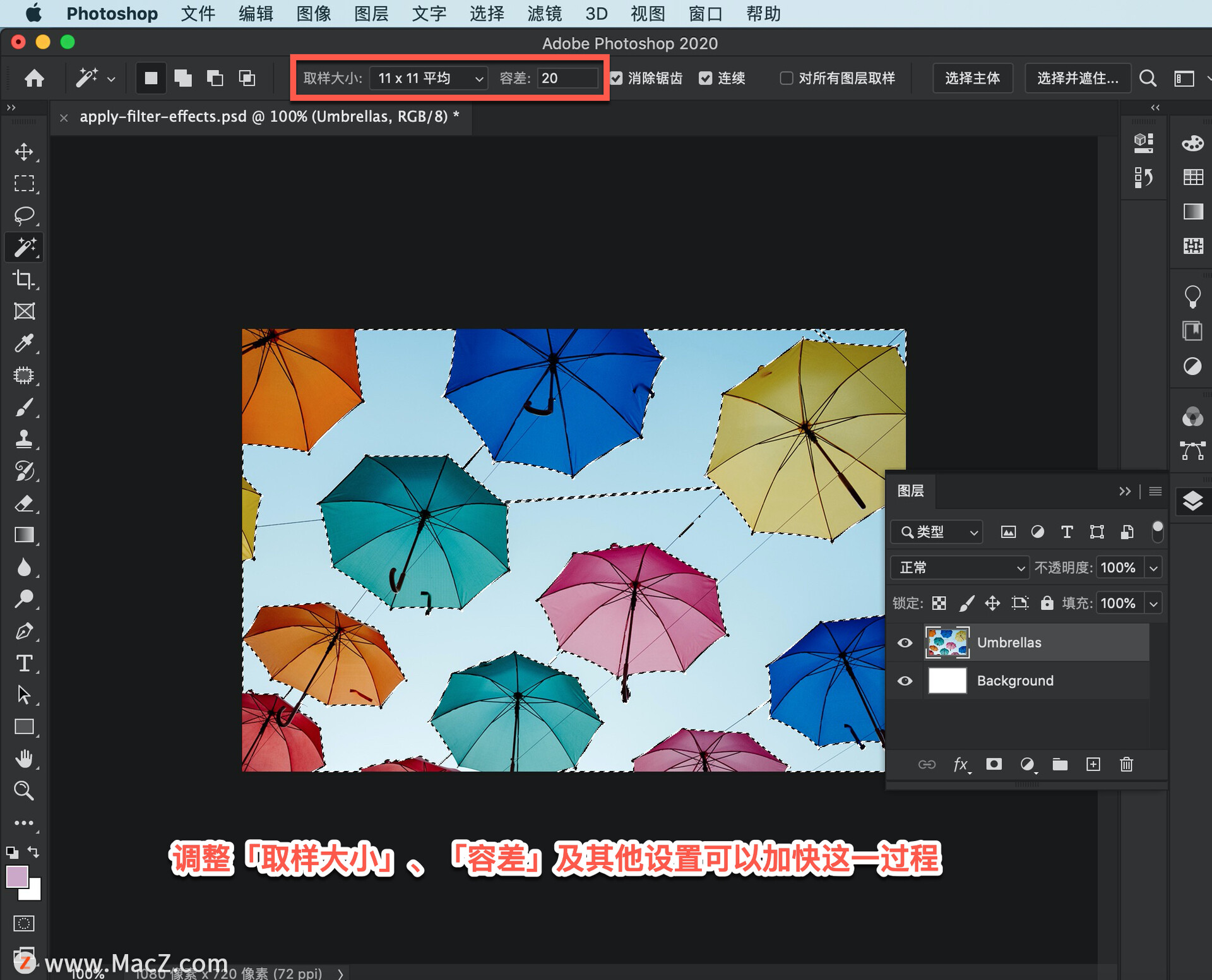Select the Pen tool
Viewport: 1212px width, 980px height.
(24, 631)
